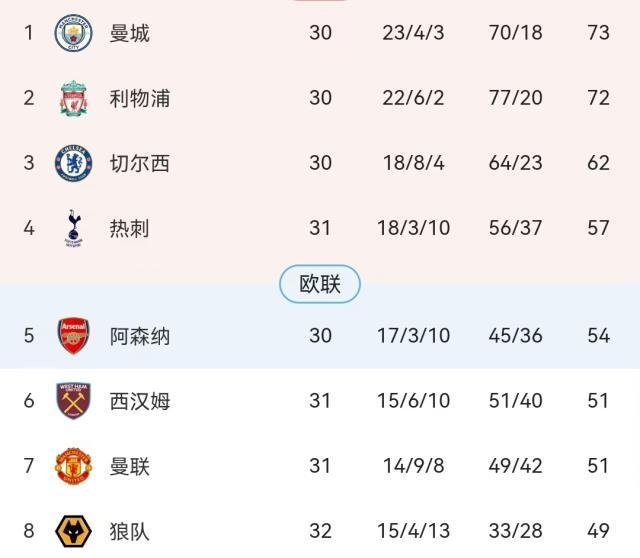This screenshot has height=558, width=640.
Task: Tap team name 曼联
Action: 130,466
